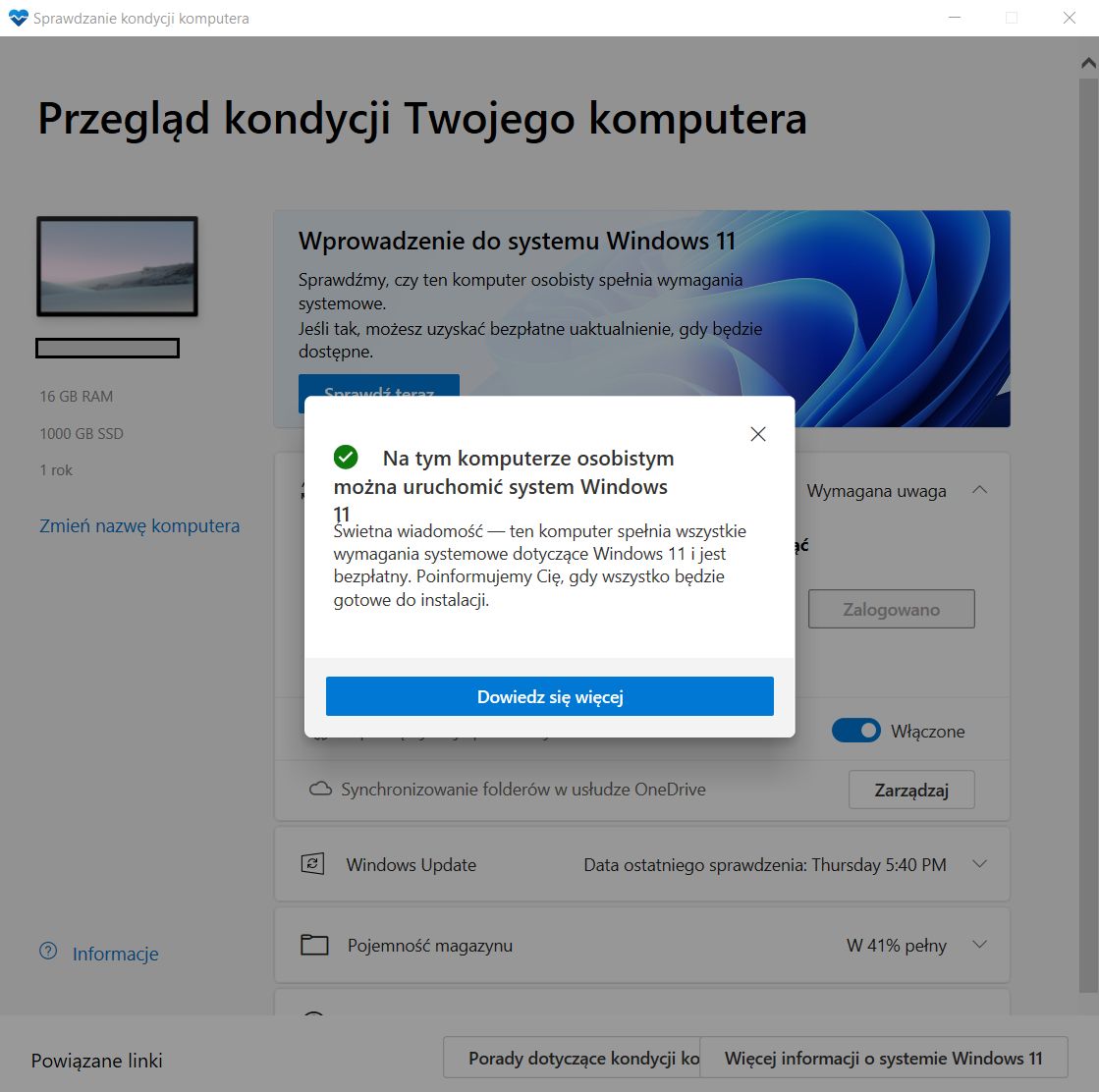
Task: Disable the Włączone backup toggle
Action: pyautogui.click(x=855, y=731)
